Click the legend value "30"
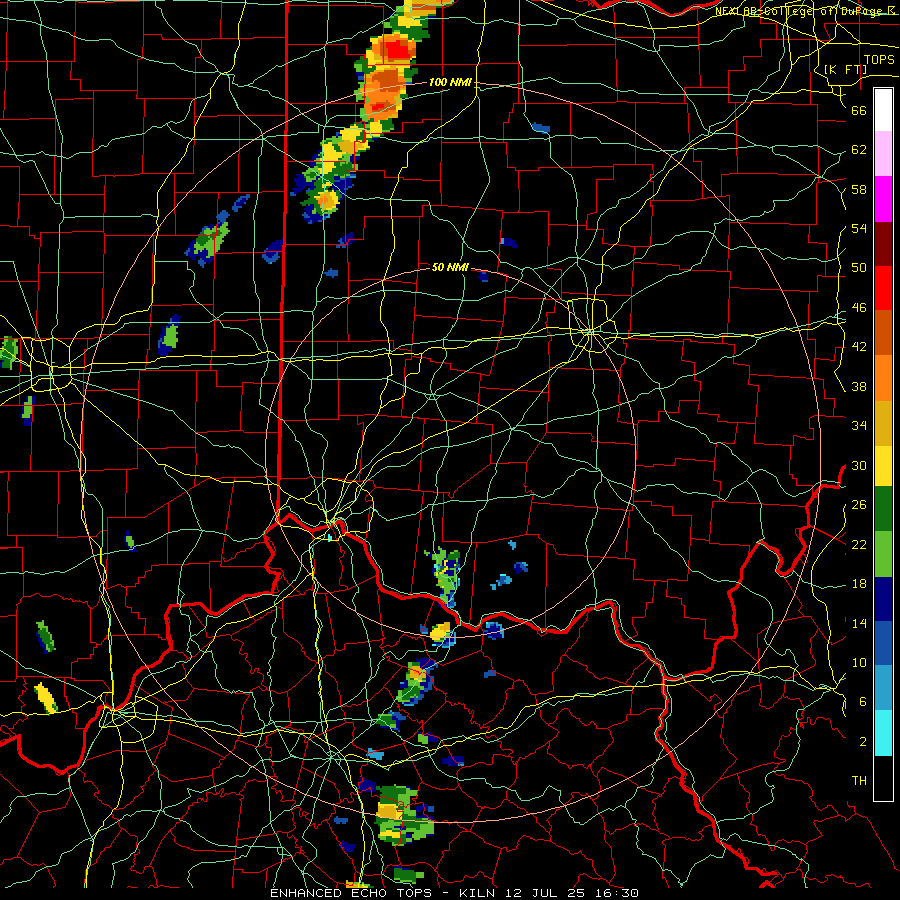The image size is (900, 900). pyautogui.click(x=859, y=465)
